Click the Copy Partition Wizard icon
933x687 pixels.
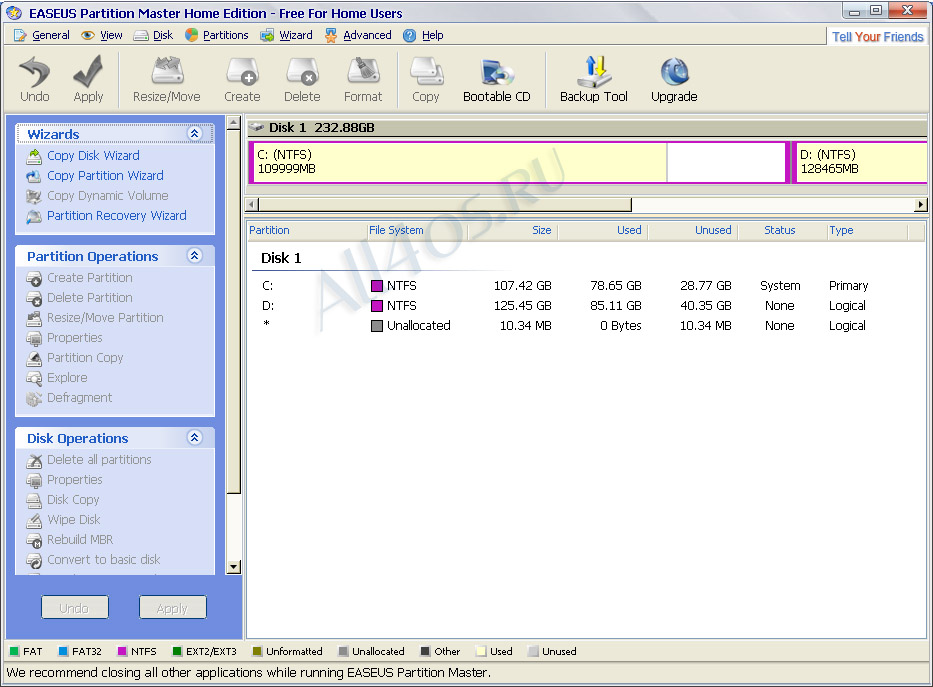pos(34,176)
